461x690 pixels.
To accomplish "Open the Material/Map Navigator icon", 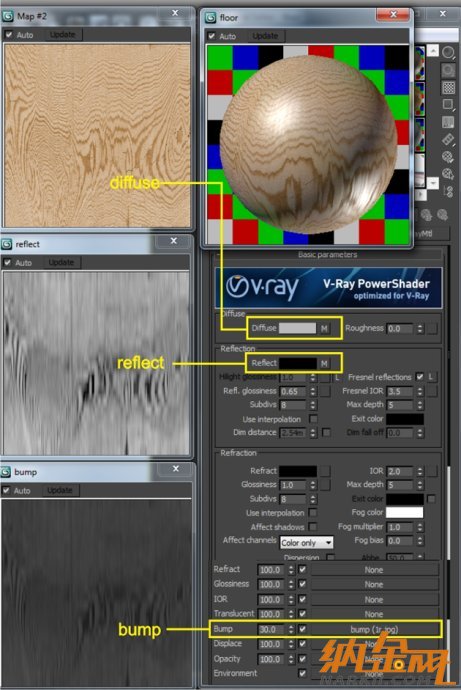I will tap(448, 191).
